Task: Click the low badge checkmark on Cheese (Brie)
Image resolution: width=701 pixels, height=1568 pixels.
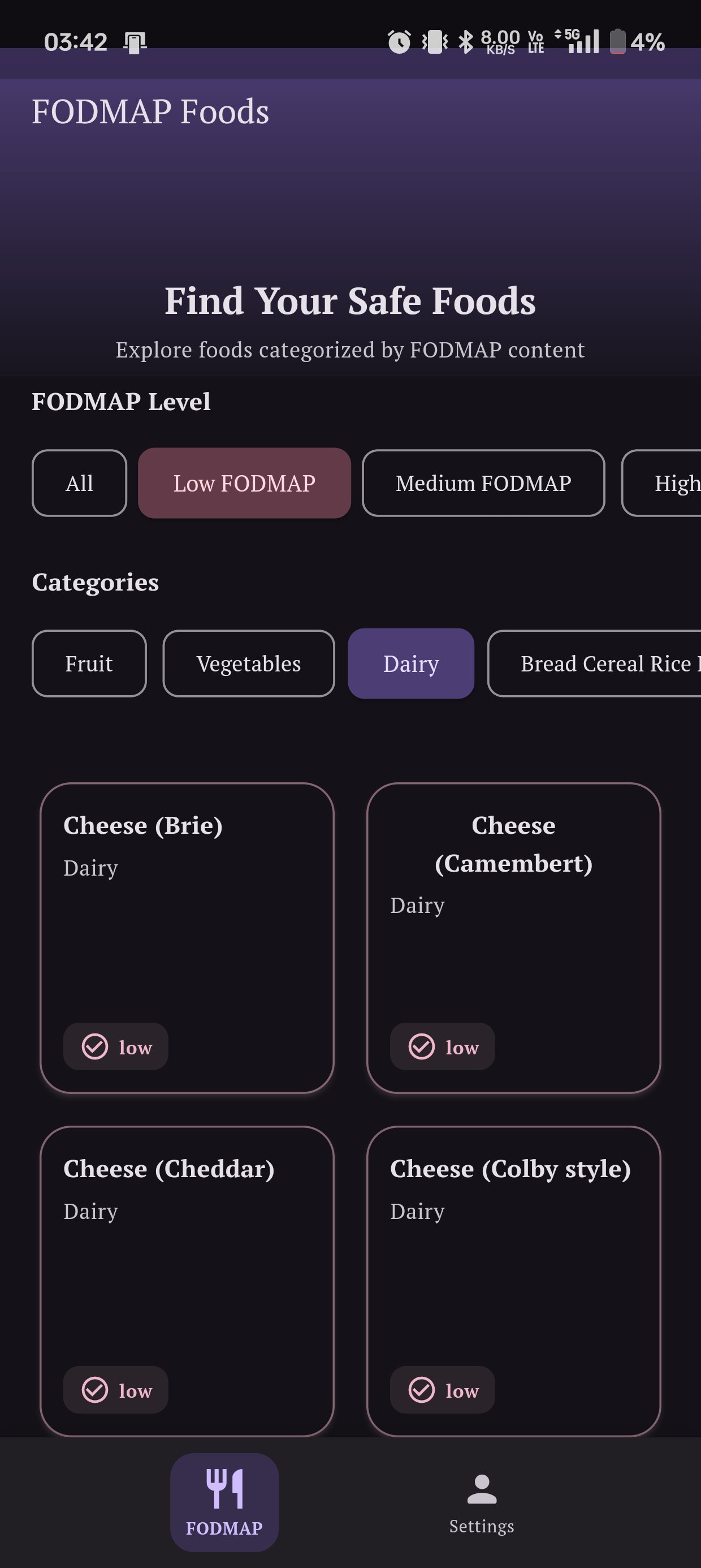Action: coord(93,1047)
